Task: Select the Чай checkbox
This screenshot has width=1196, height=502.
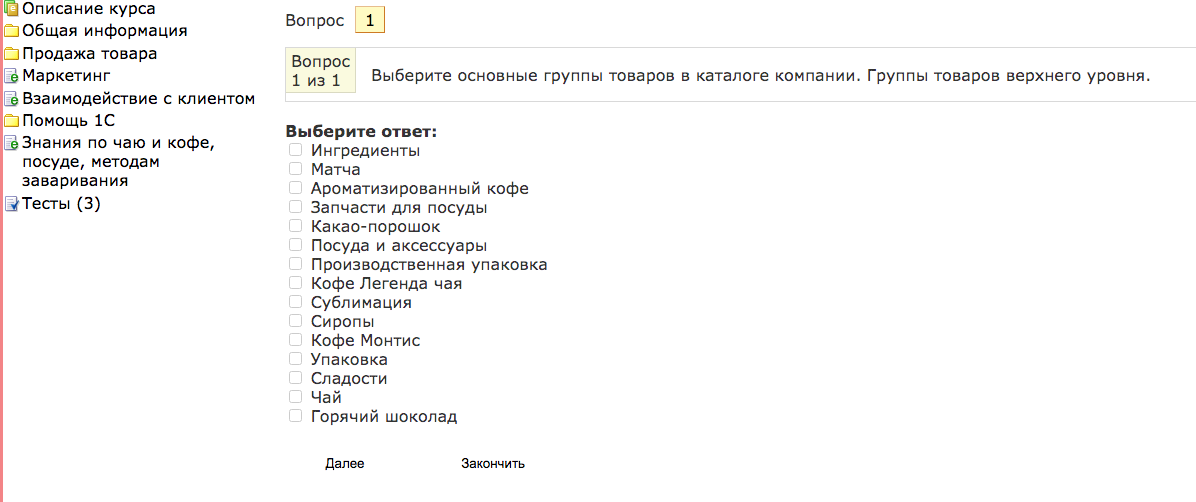Action: 294,397
